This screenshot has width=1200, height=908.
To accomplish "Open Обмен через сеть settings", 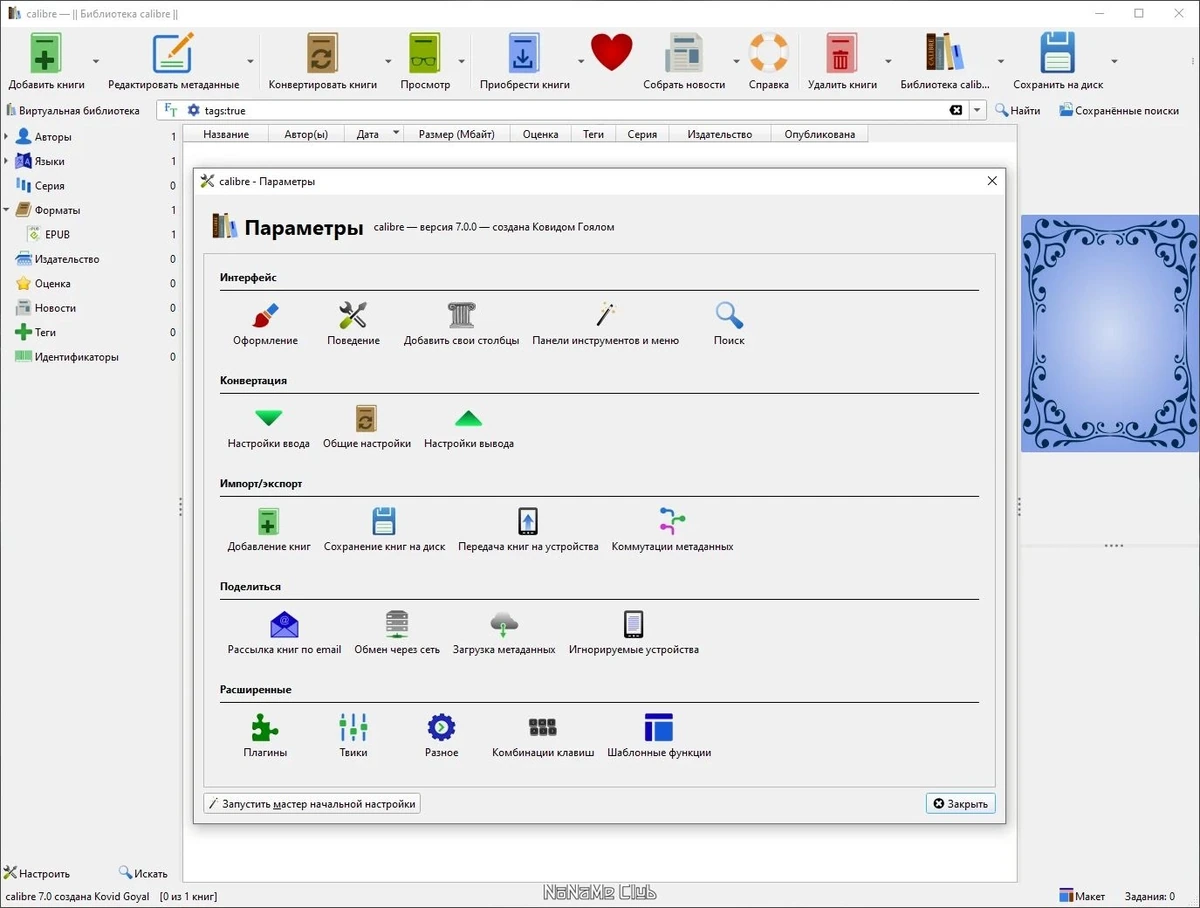I will 397,633.
